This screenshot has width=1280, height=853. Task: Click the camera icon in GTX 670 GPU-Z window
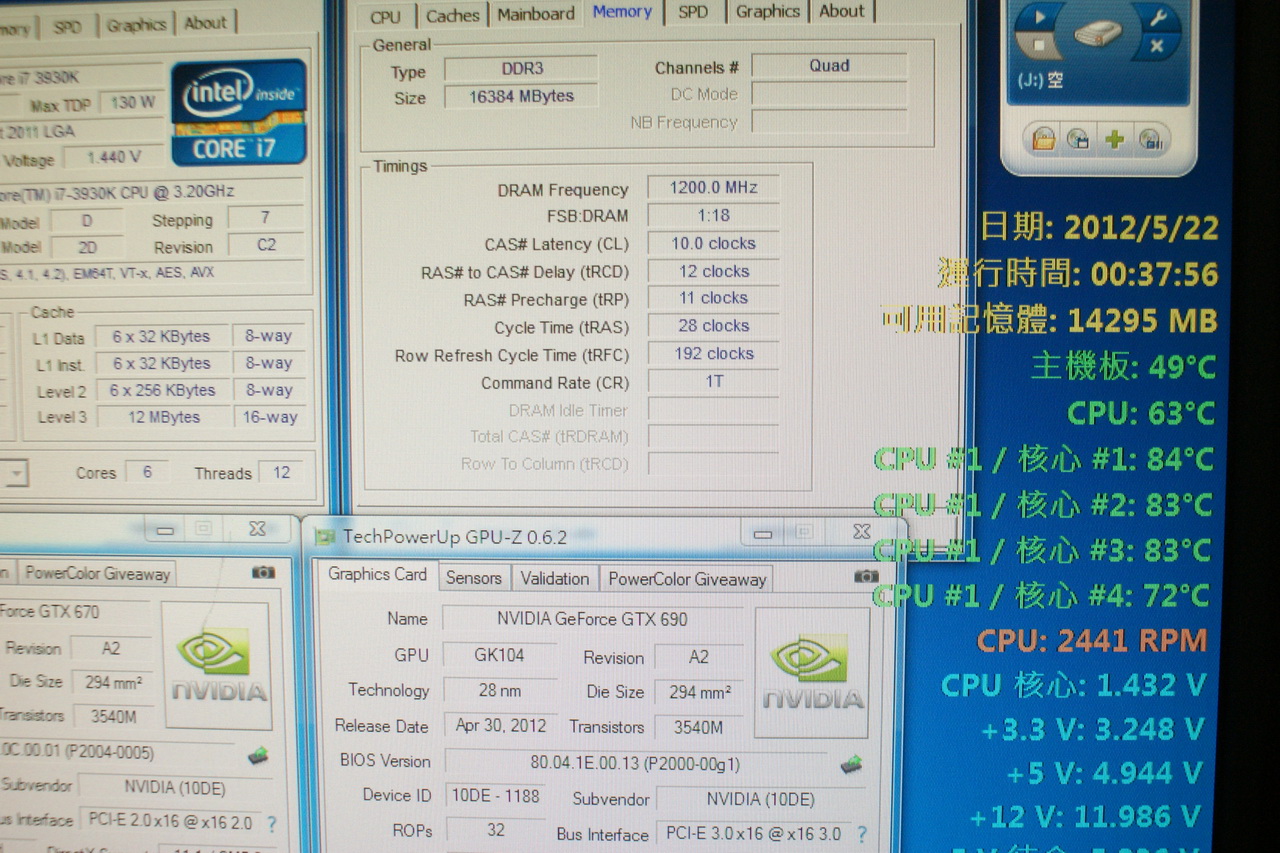(x=263, y=571)
